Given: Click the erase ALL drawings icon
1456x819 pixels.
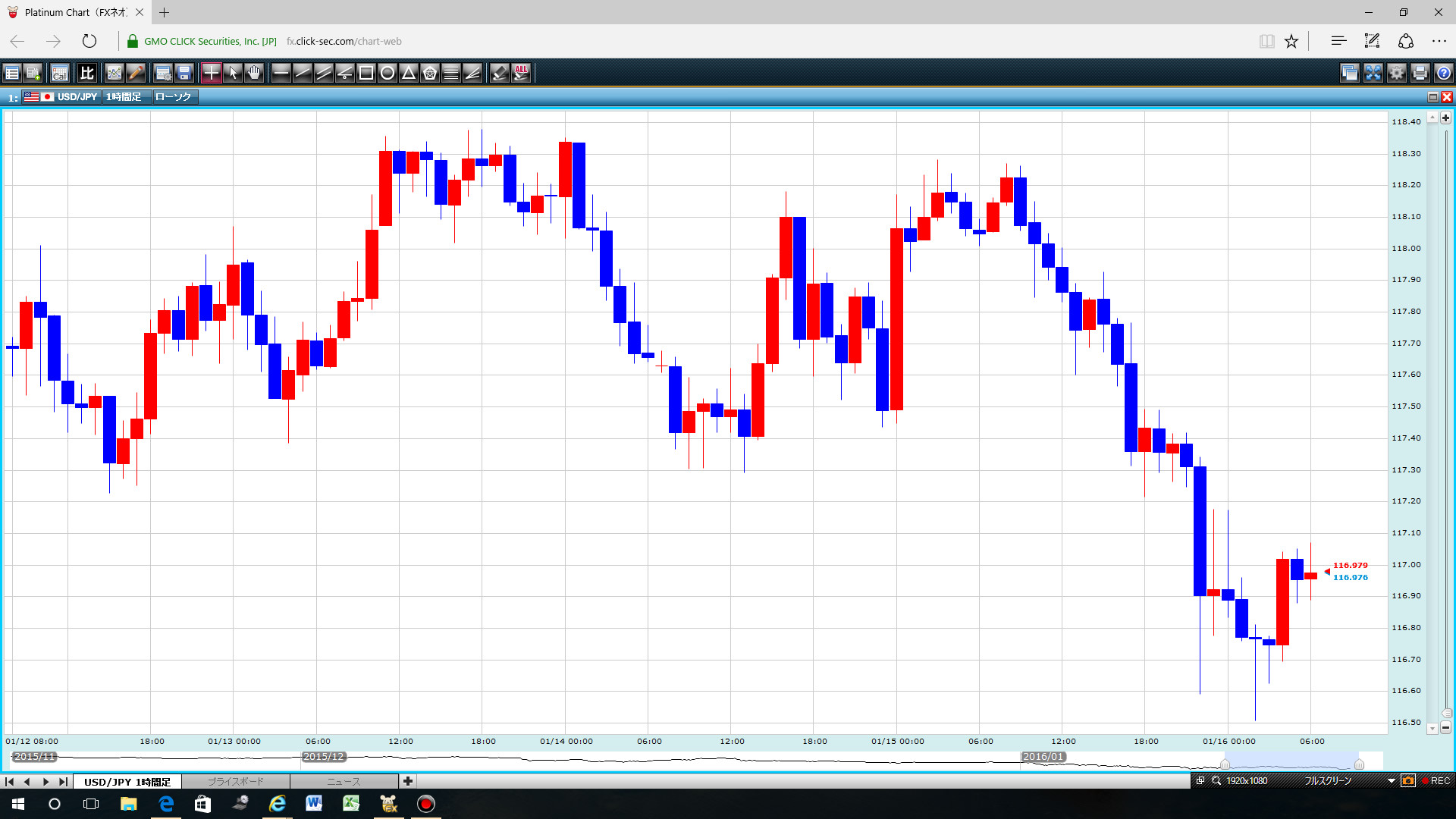Looking at the screenshot, I should tap(521, 73).
